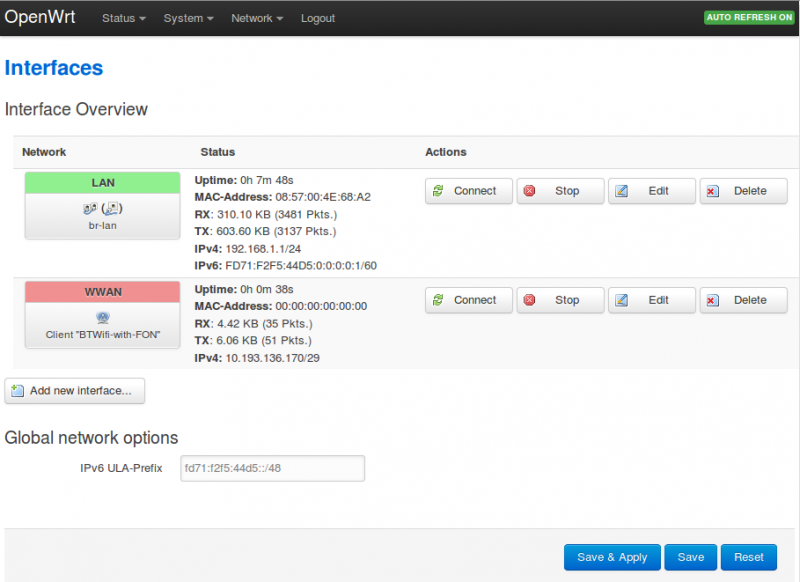Viewport: 800px width, 582px height.
Task: Select the green LAN network label
Action: tap(102, 183)
